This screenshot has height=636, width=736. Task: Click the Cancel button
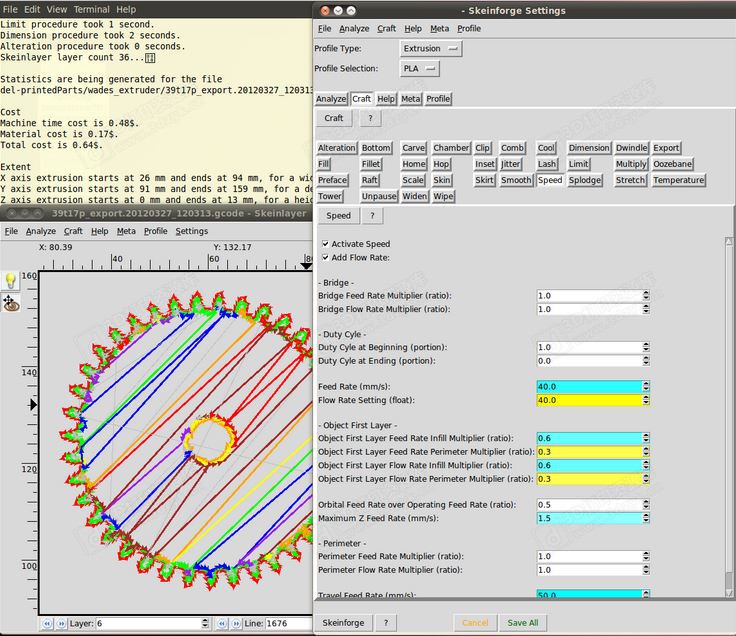(x=475, y=622)
